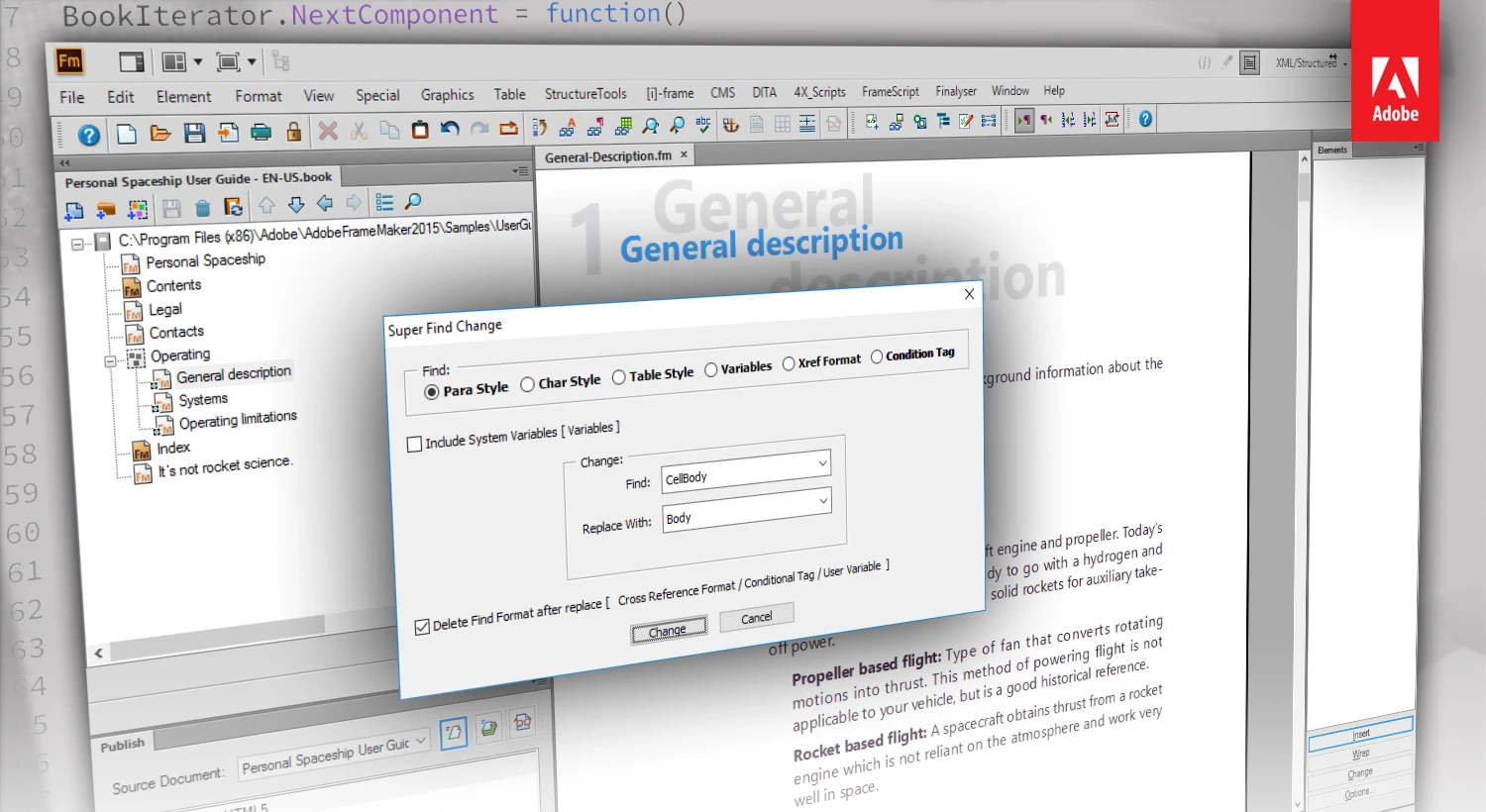
Task: Click the blue left arrow in book panel toolbar
Action: pyautogui.click(x=325, y=204)
